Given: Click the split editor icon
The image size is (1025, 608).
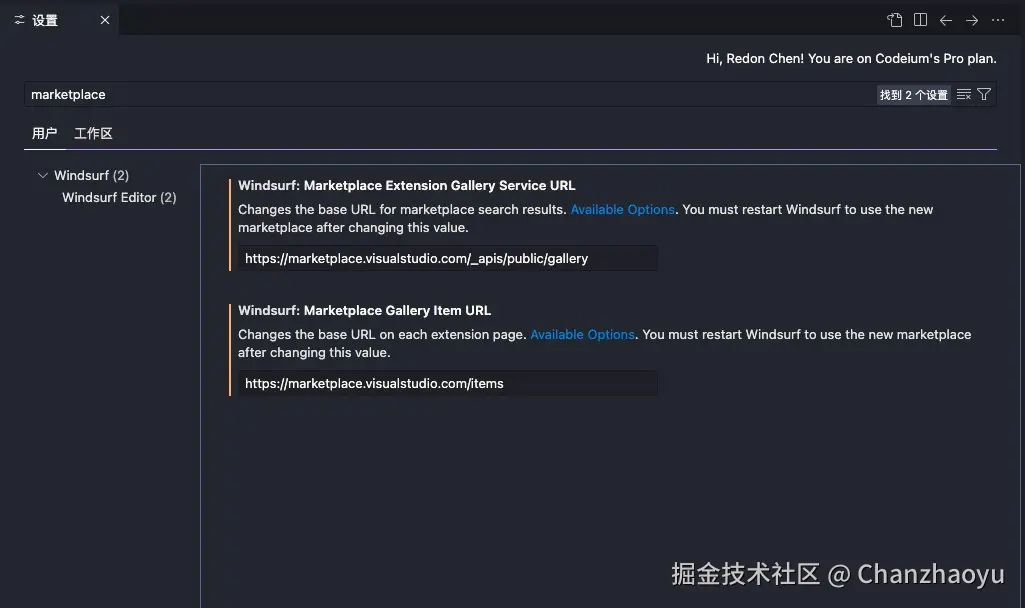Looking at the screenshot, I should click(x=920, y=20).
